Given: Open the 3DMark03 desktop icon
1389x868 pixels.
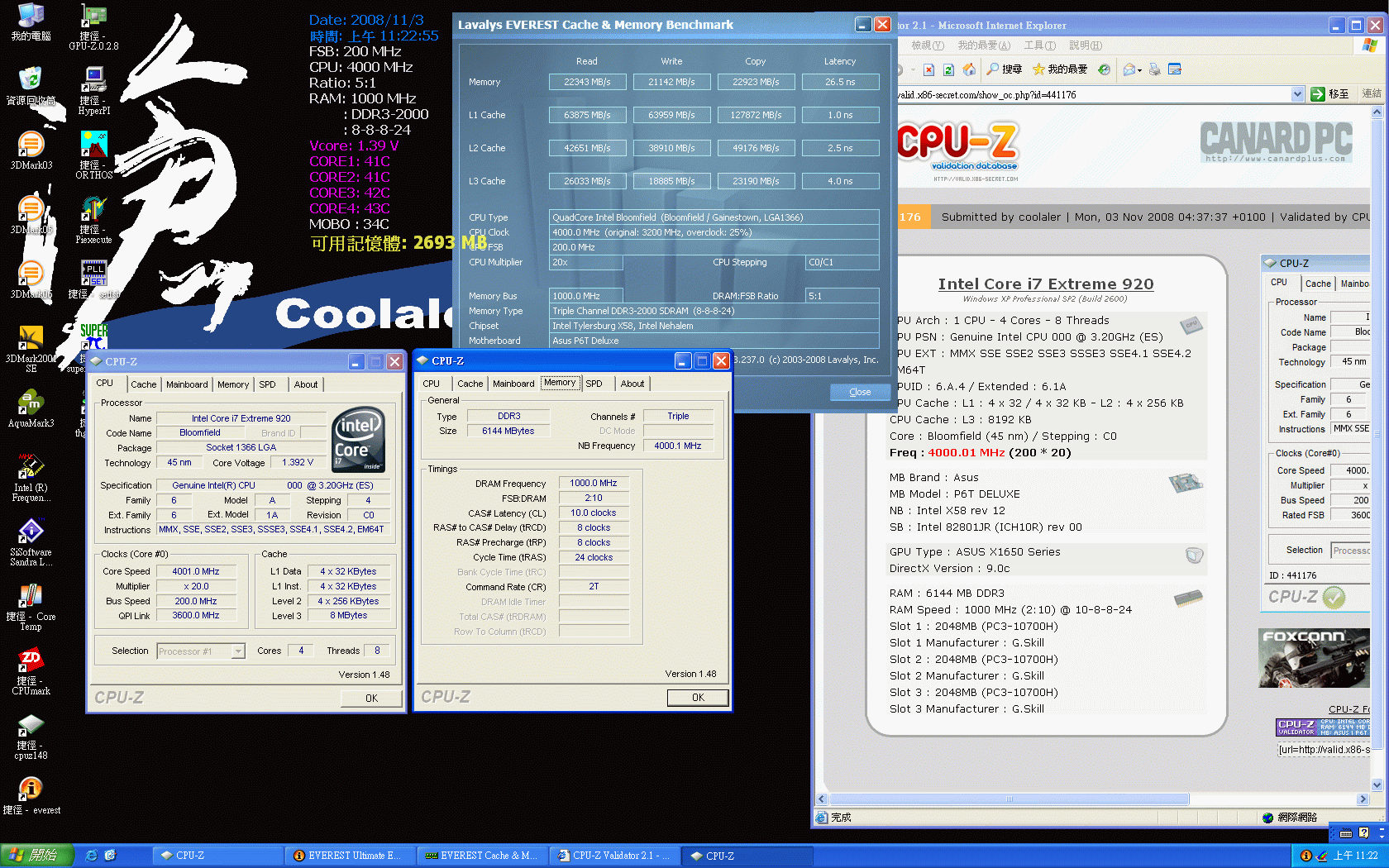Looking at the screenshot, I should [x=31, y=150].
